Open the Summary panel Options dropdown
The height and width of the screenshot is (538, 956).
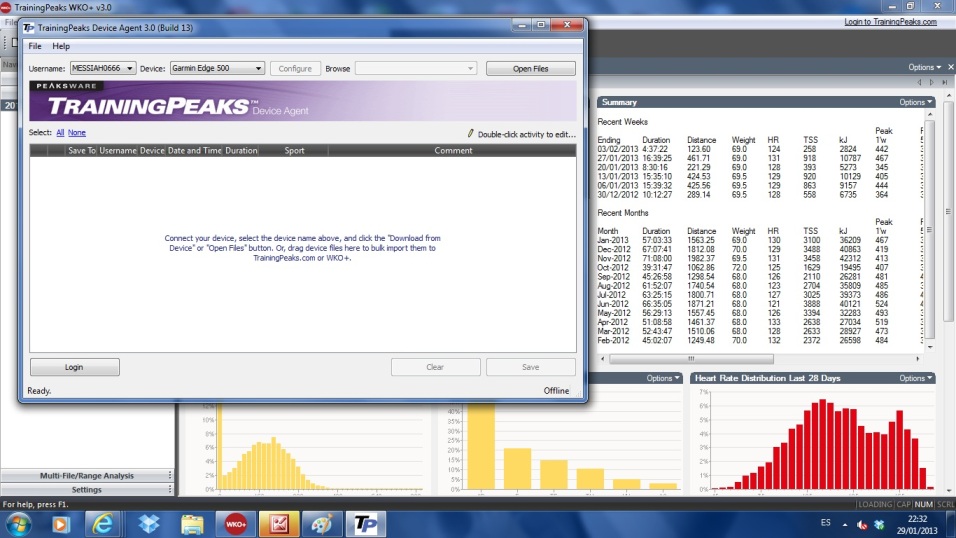pos(915,102)
